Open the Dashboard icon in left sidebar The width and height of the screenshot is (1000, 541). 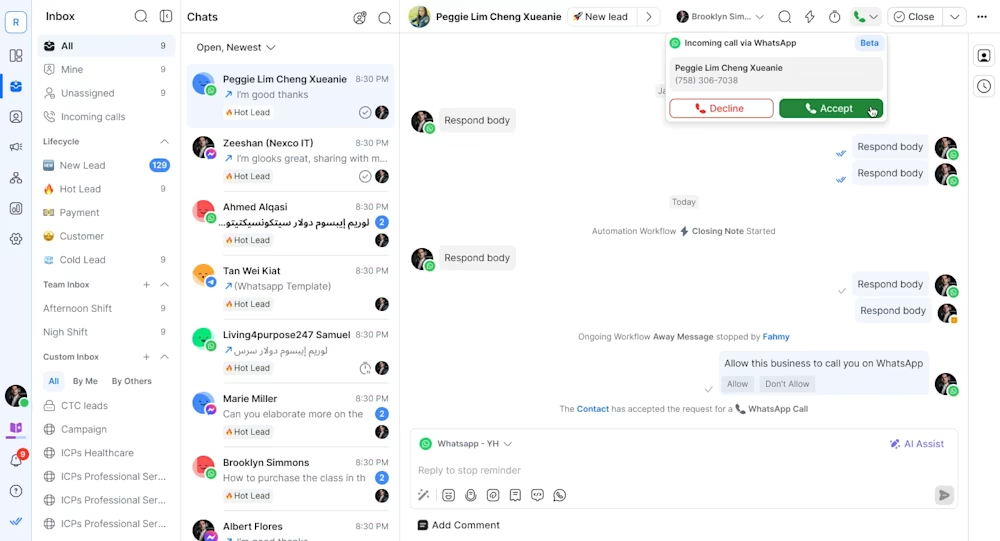coord(16,56)
